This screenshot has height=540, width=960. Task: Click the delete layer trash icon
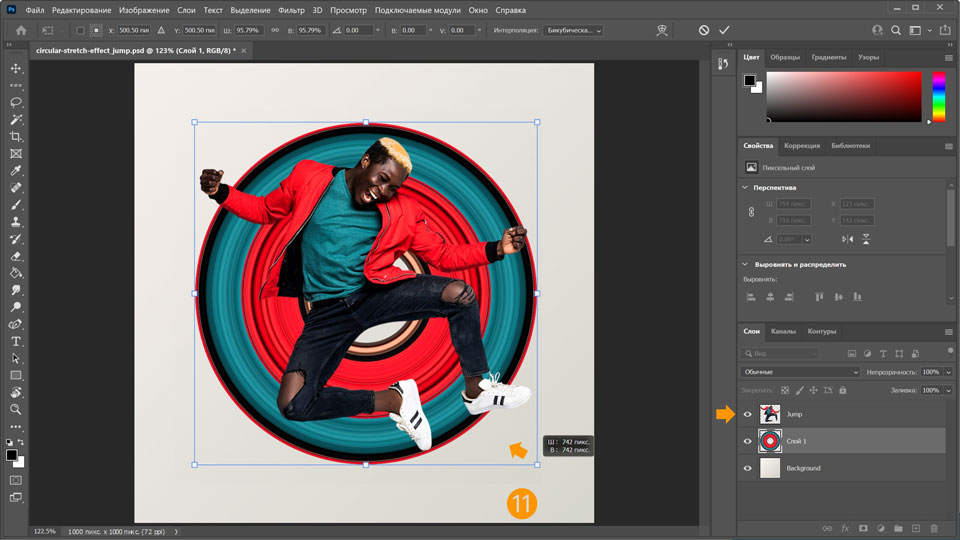pos(934,528)
